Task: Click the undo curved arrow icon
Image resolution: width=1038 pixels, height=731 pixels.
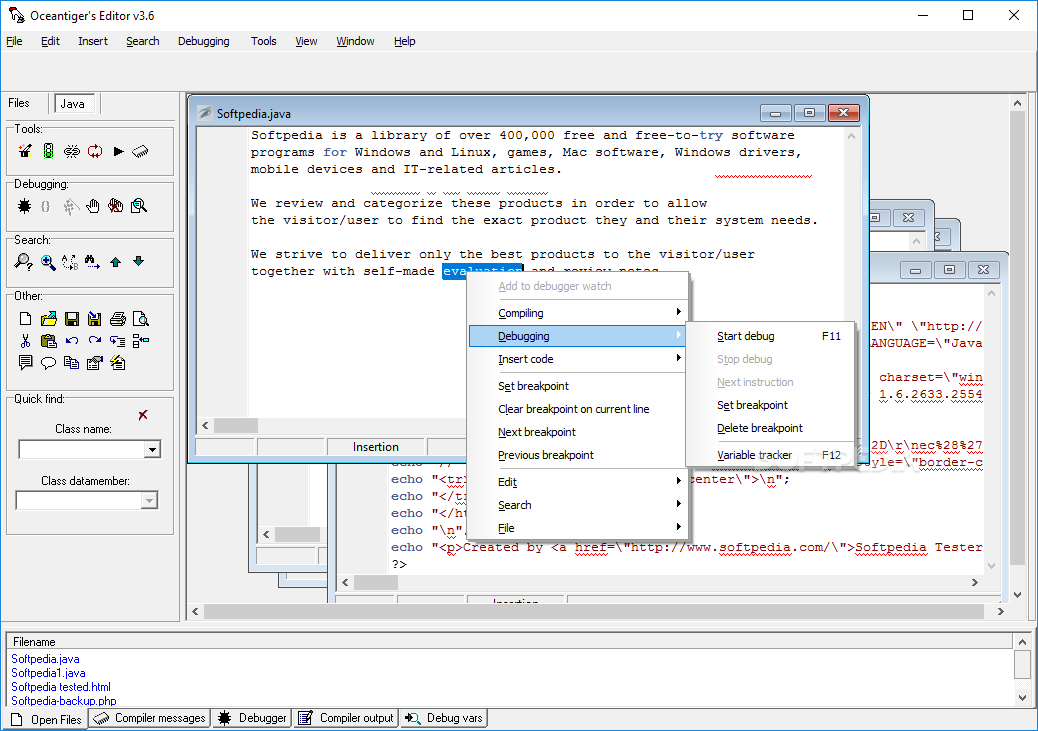Action: 71,340
